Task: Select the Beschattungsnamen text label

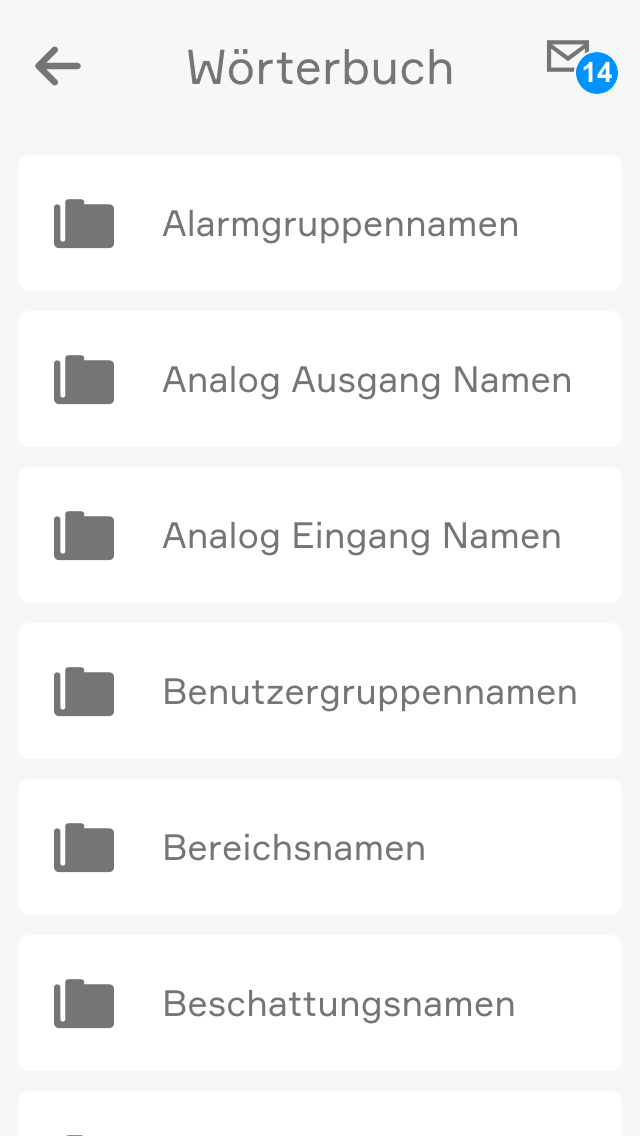Action: coord(339,1004)
